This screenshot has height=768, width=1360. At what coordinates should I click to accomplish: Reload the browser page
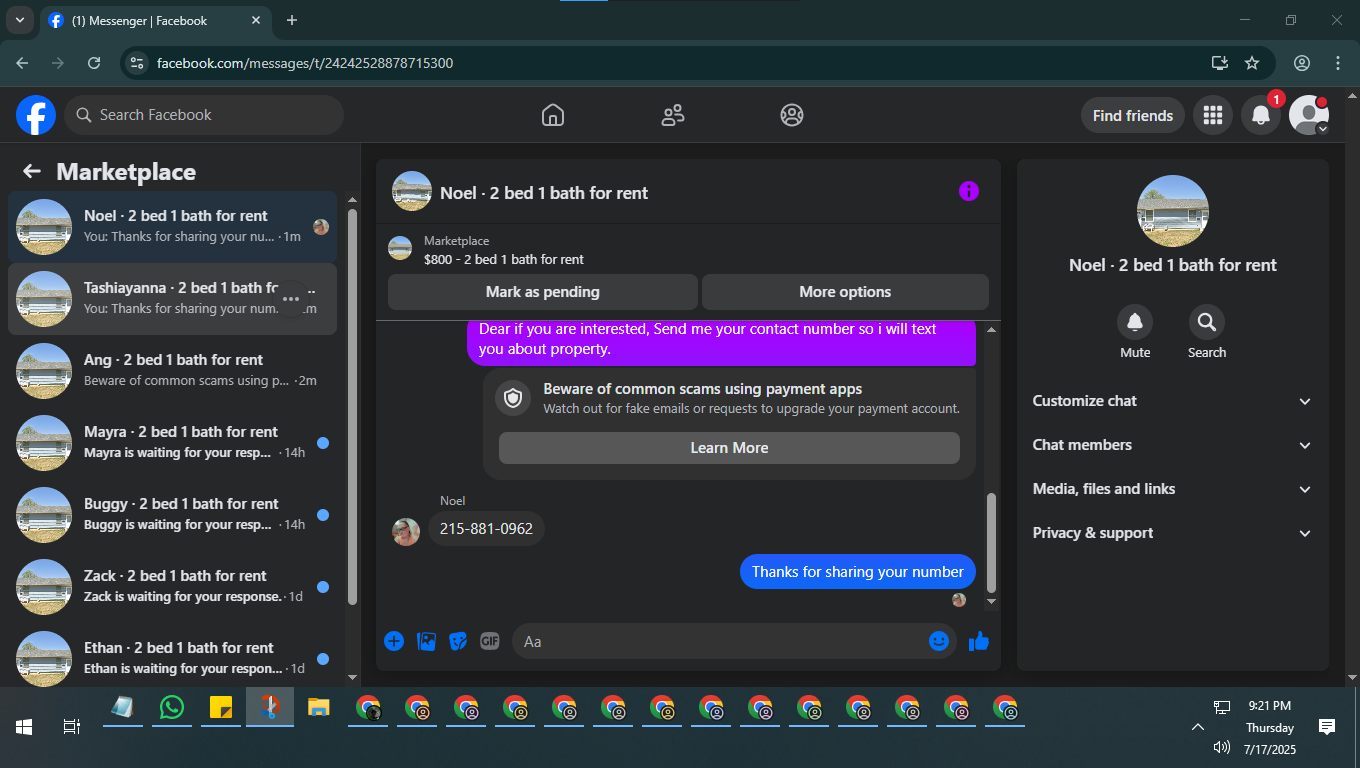[x=94, y=63]
